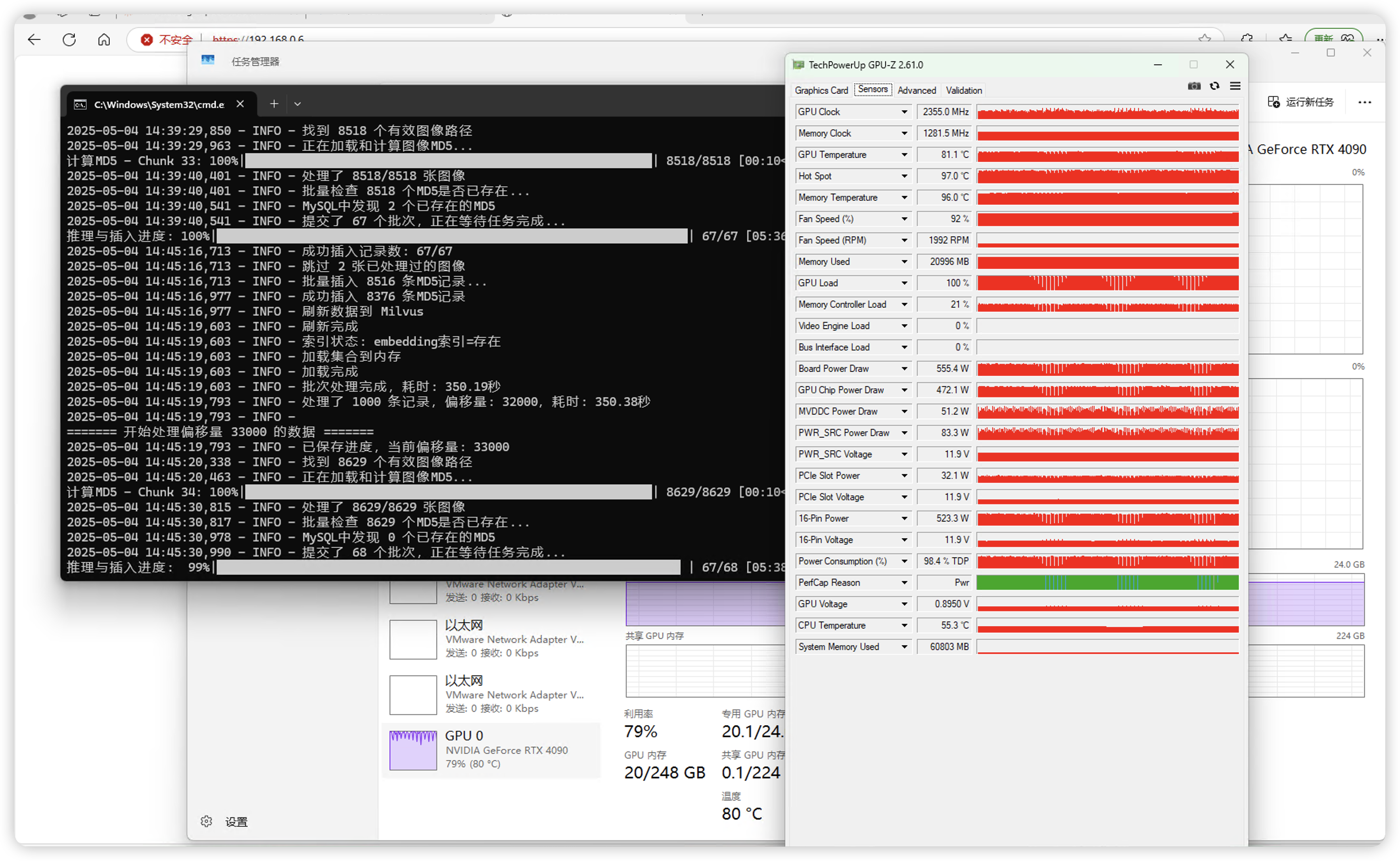Open Task Manager settings gear

click(x=206, y=821)
